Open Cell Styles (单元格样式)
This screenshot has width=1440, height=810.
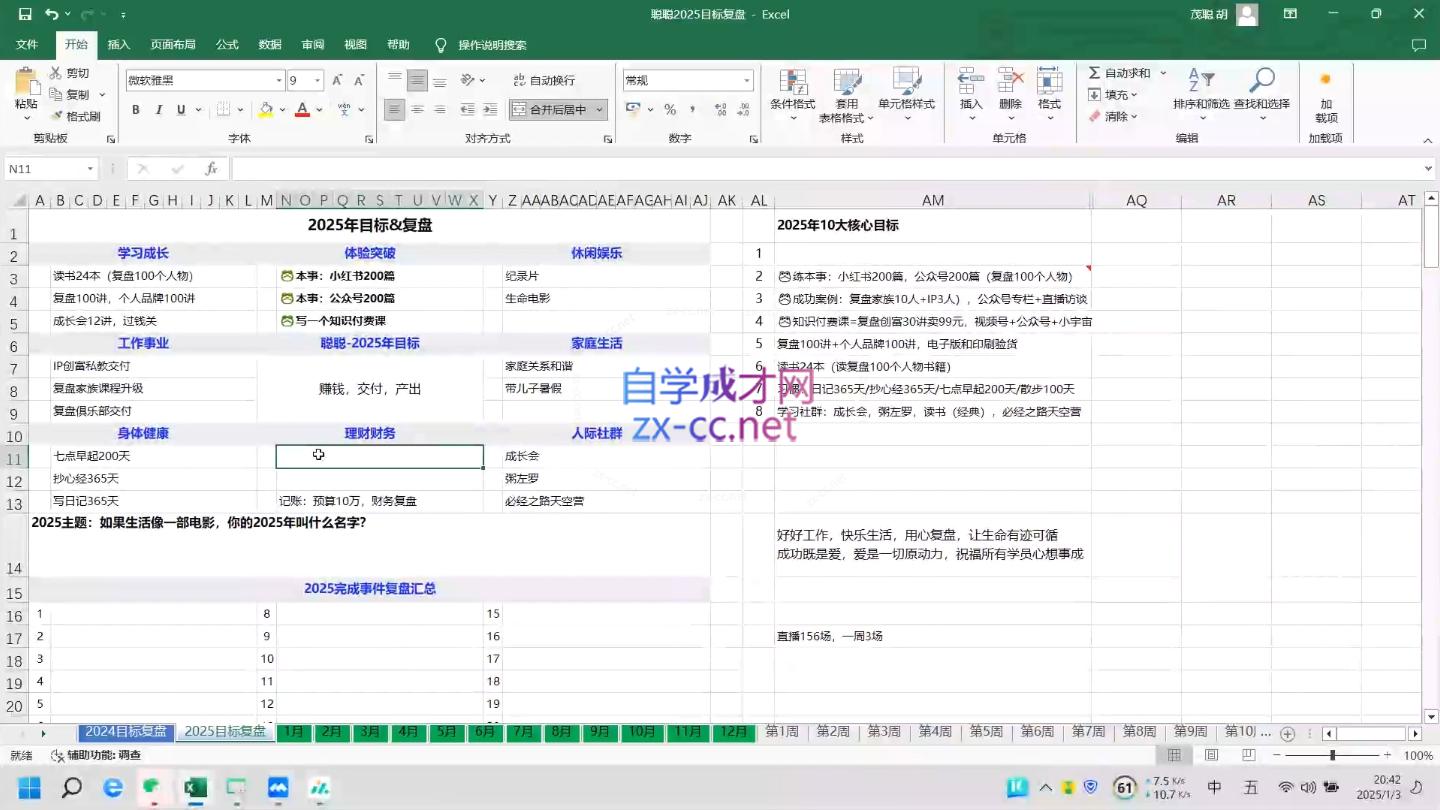coord(906,94)
